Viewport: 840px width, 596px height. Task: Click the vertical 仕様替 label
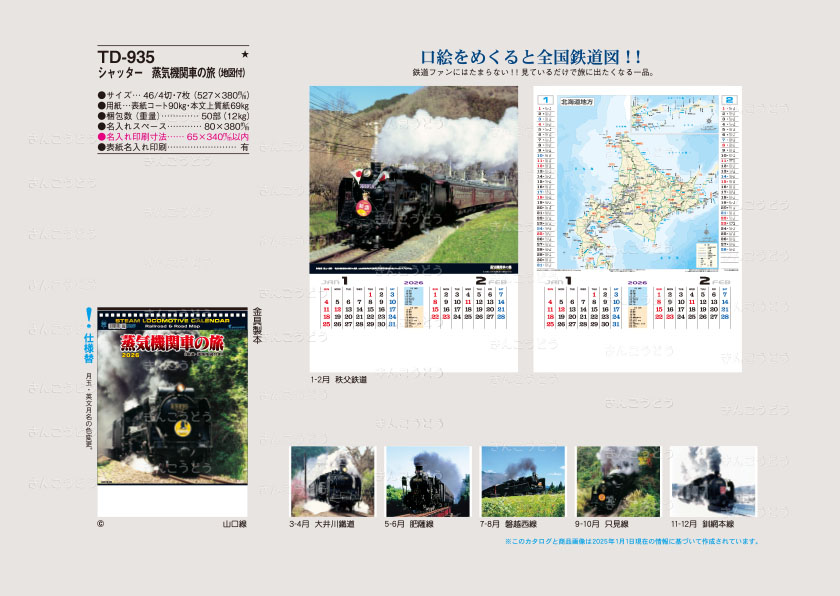click(x=88, y=348)
